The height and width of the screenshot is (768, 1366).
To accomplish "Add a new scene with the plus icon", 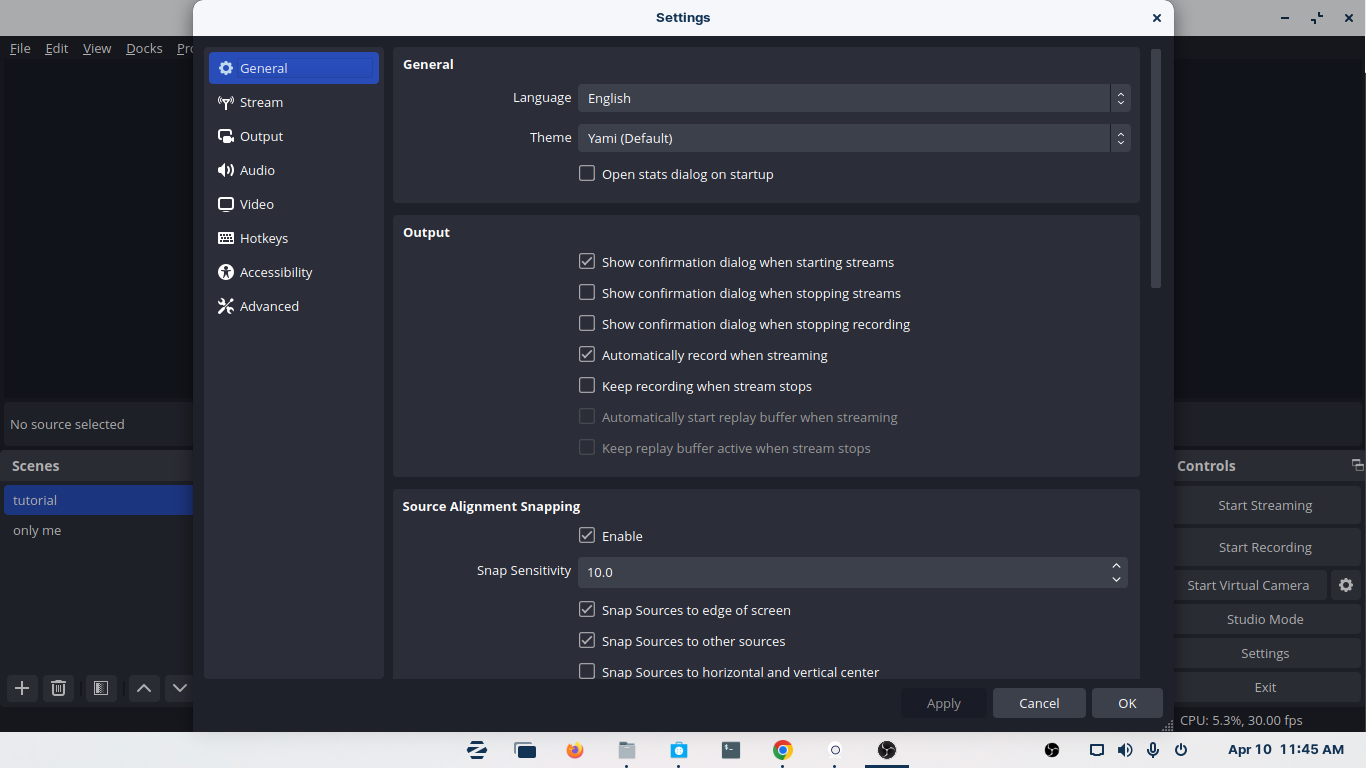I will click(21, 688).
